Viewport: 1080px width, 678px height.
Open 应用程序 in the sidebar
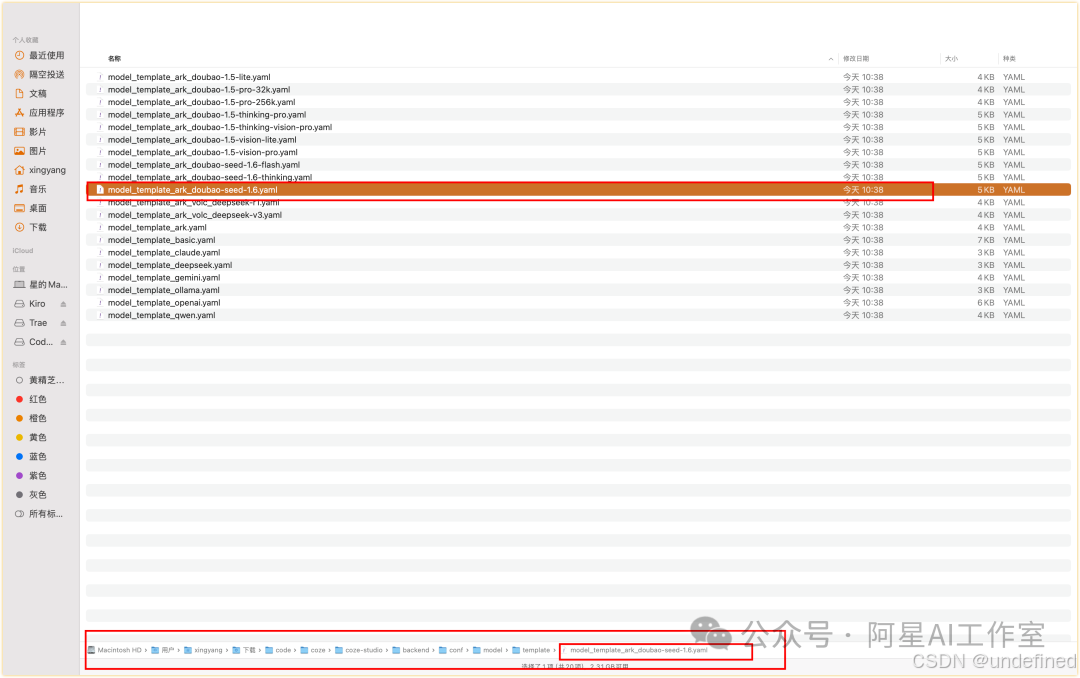click(x=40, y=112)
